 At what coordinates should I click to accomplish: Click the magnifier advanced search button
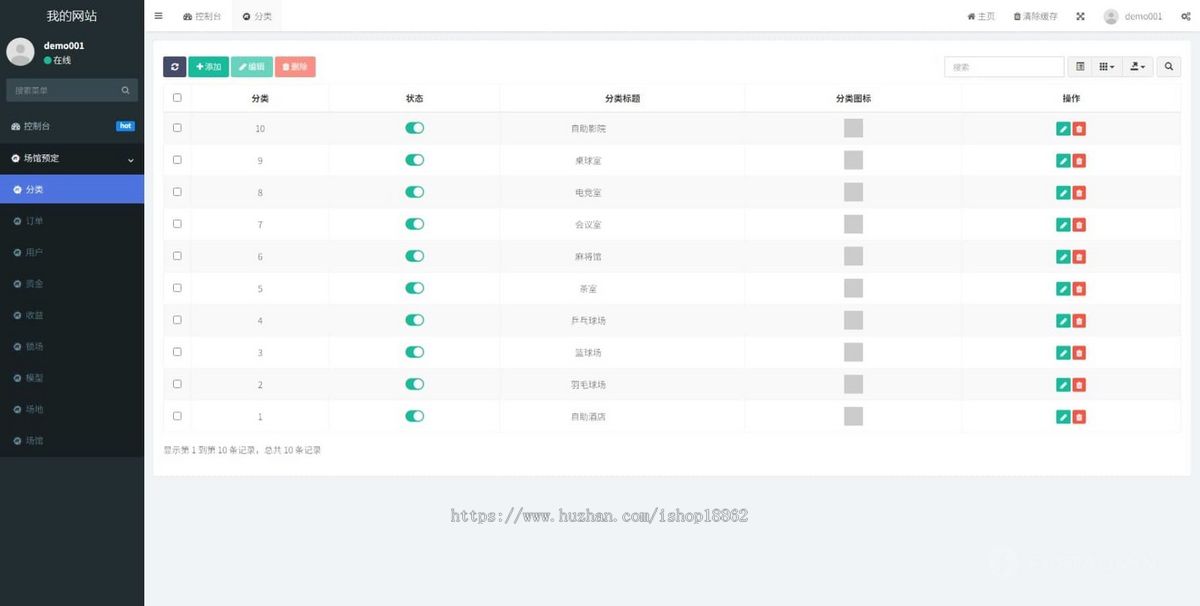point(1168,66)
